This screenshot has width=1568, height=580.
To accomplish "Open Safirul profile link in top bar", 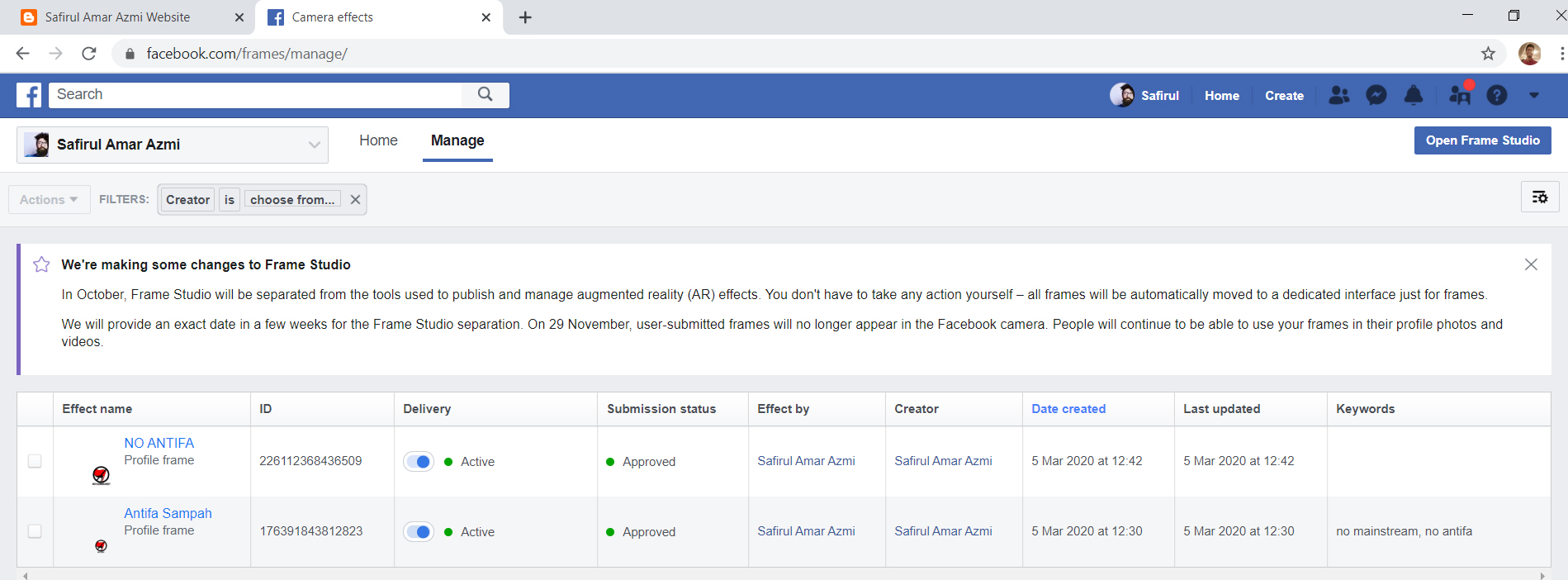I will click(1144, 95).
